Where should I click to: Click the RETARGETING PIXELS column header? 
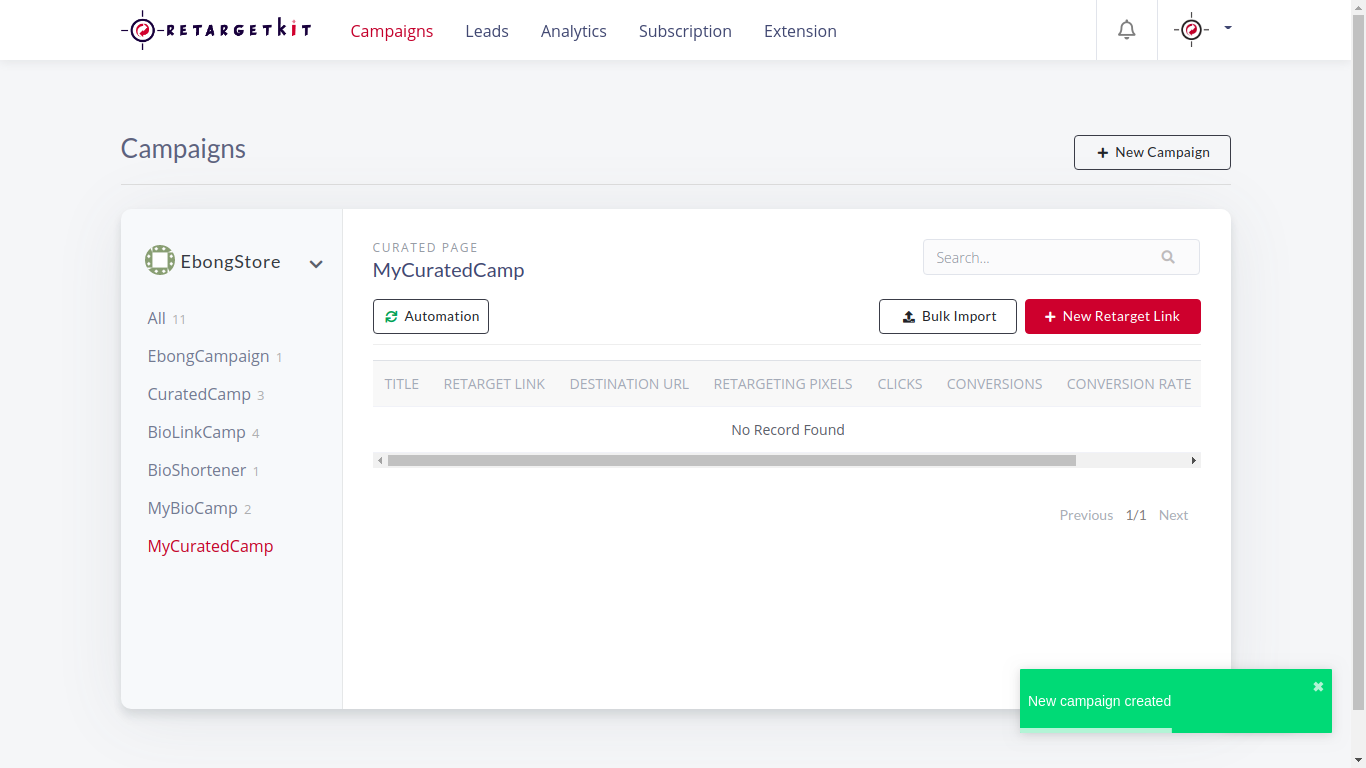783,384
